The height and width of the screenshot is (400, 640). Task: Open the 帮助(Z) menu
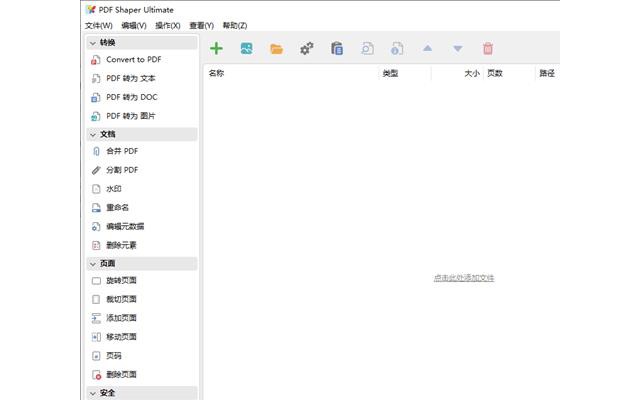tap(235, 25)
